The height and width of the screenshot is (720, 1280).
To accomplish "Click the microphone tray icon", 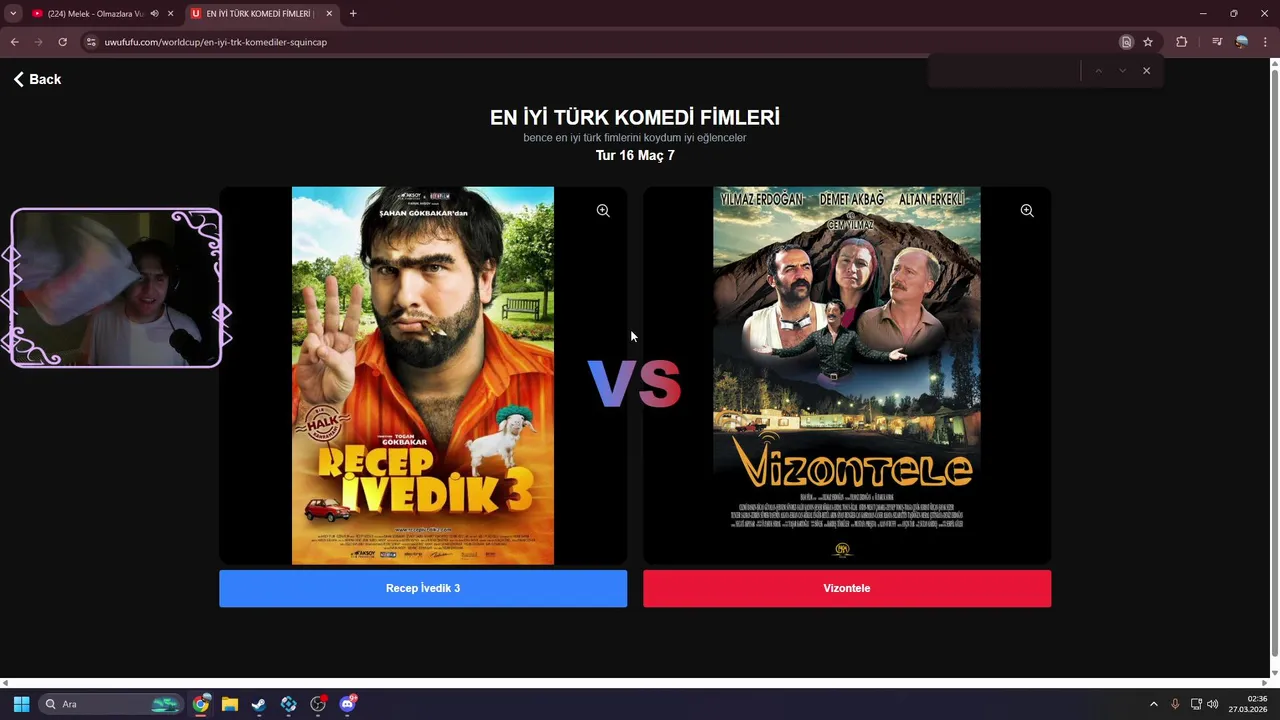I will point(1175,704).
